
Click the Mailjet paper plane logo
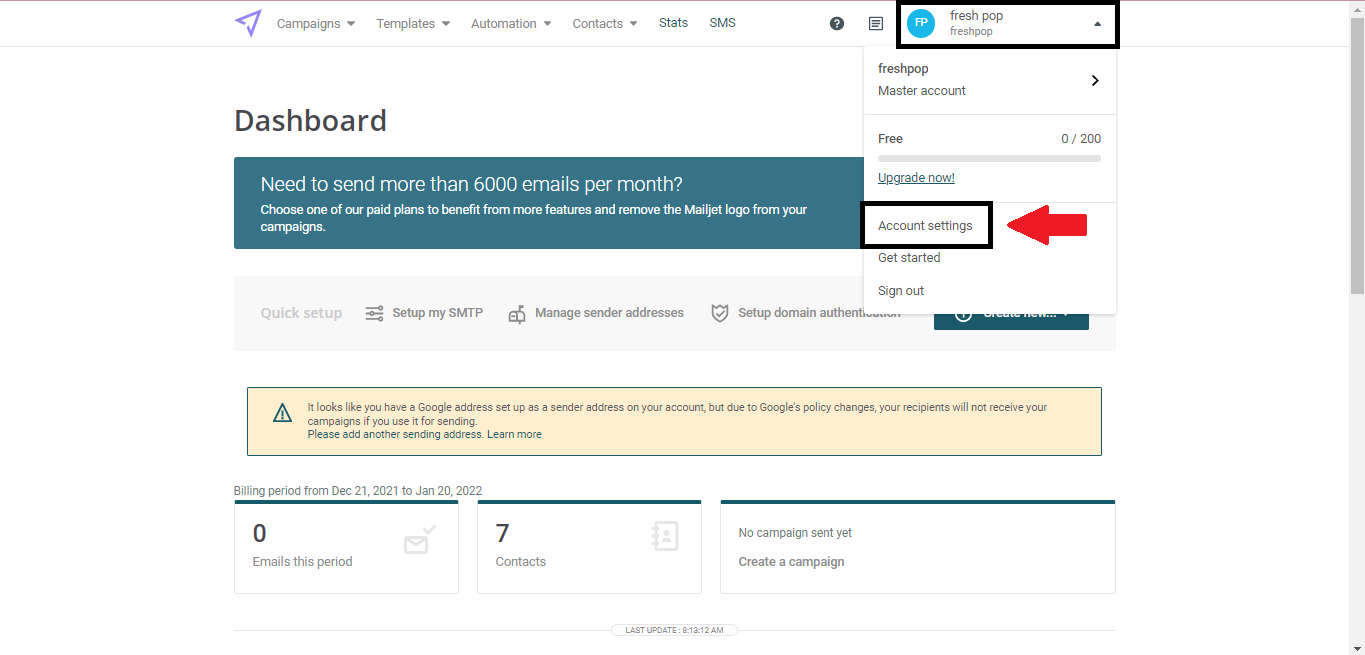(x=248, y=23)
